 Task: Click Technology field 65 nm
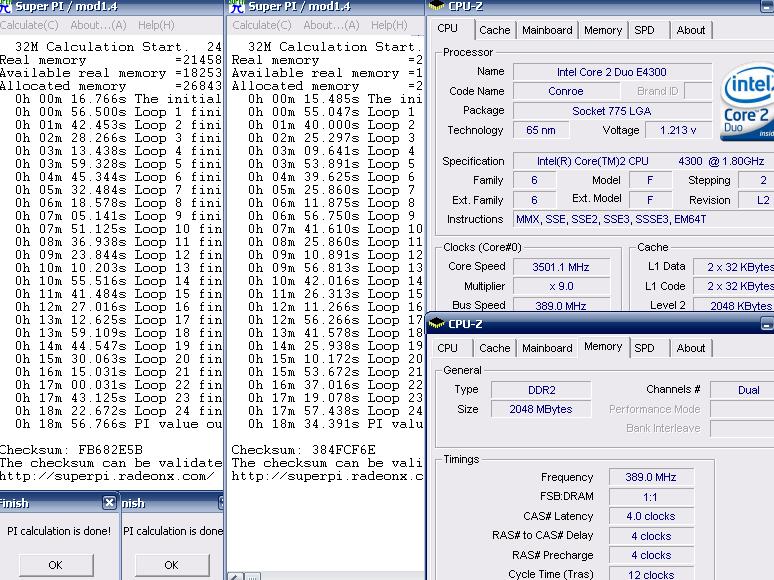pyautogui.click(x=541, y=130)
